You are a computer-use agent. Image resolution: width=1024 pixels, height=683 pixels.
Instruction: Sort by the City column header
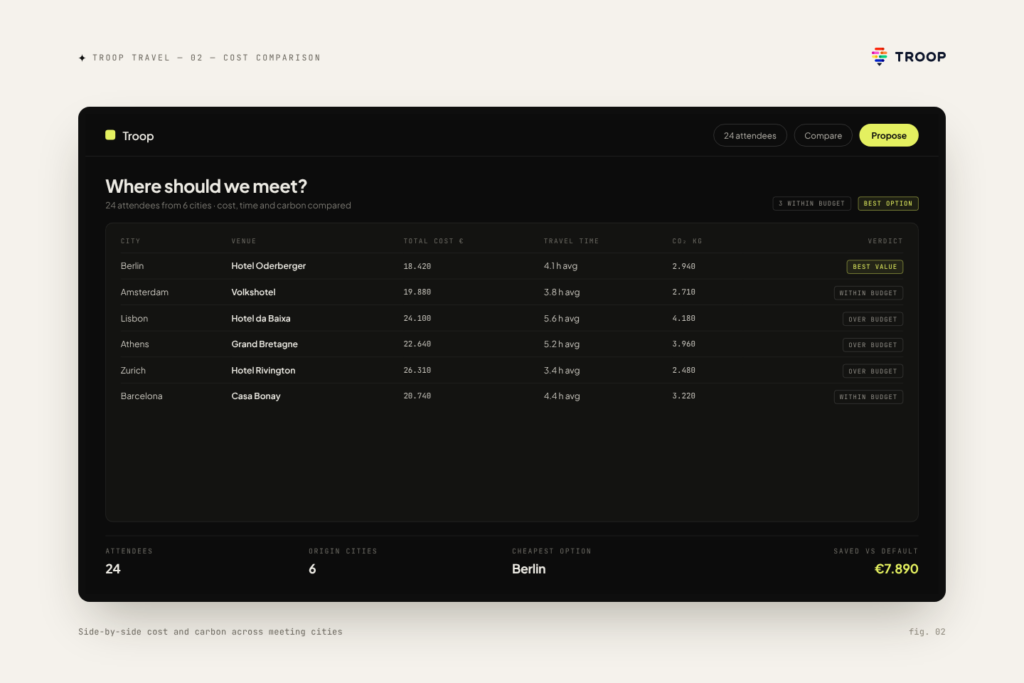click(131, 241)
